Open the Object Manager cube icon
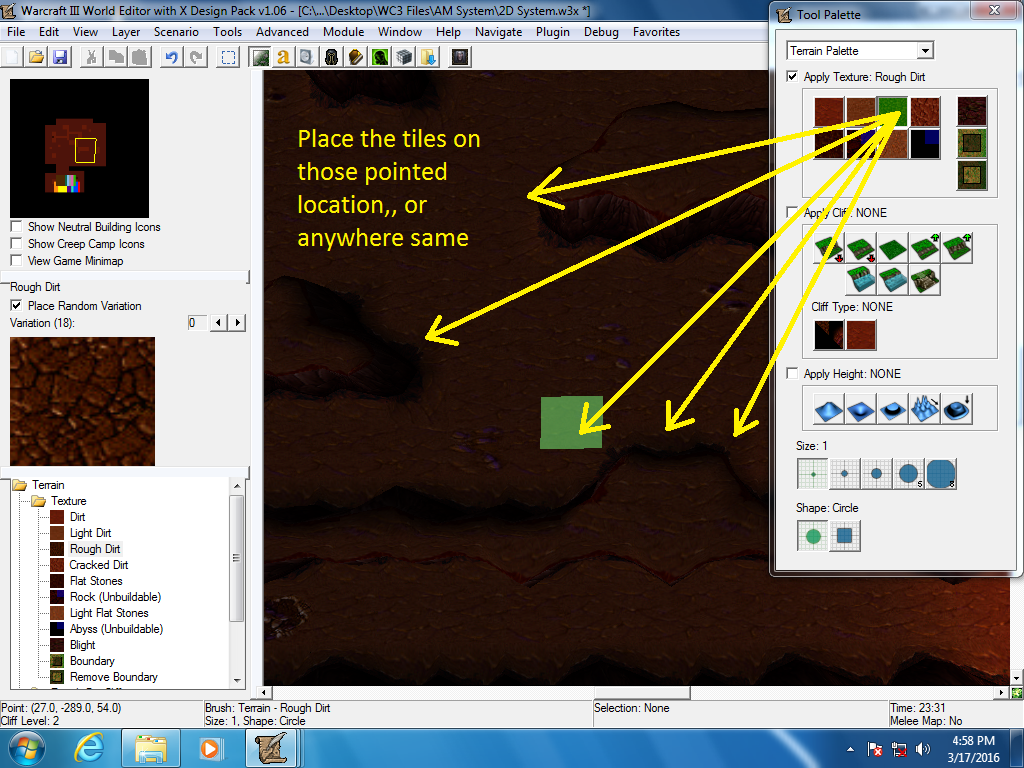1024x768 pixels. 404,57
